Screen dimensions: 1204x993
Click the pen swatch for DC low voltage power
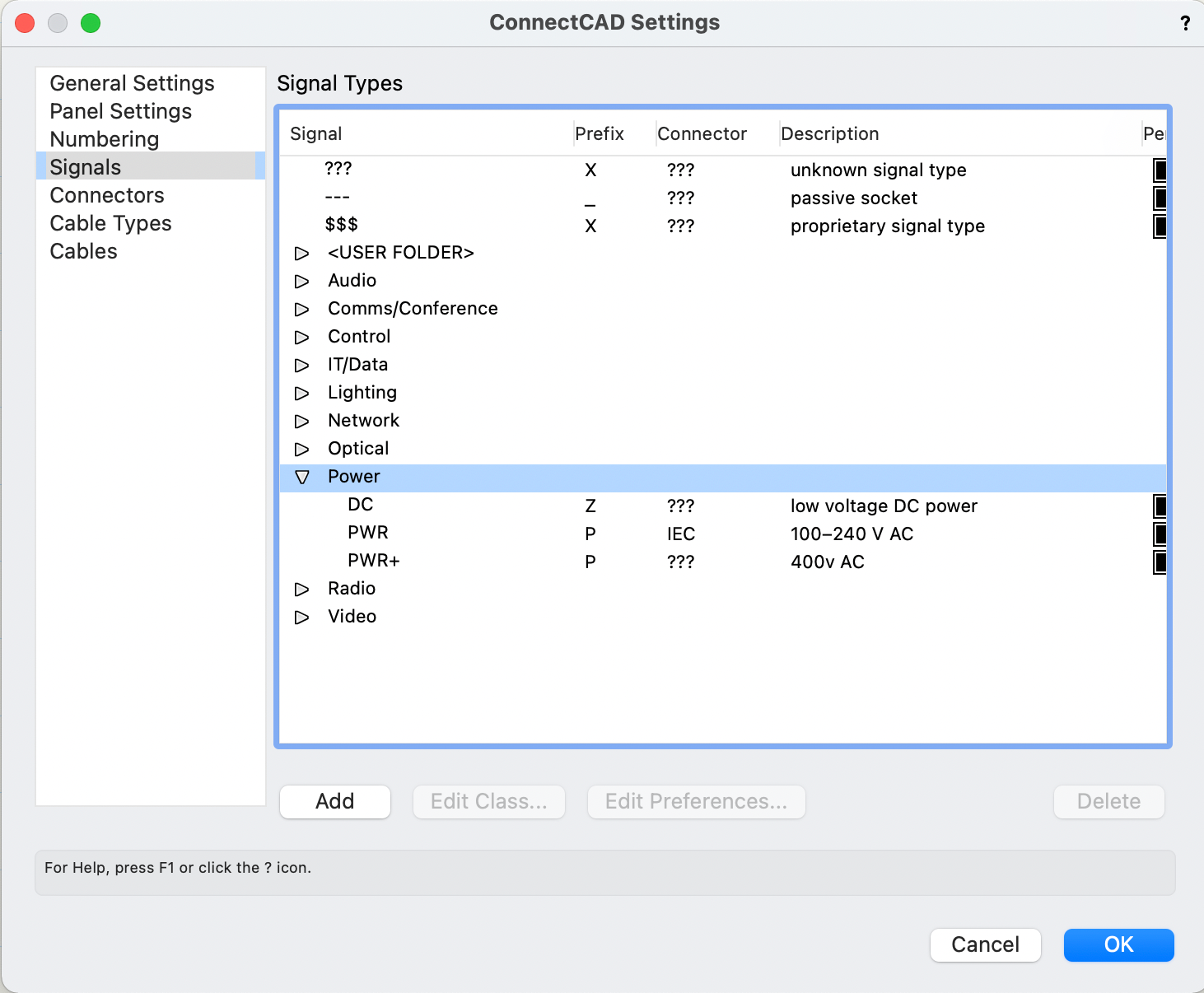tap(1160, 506)
